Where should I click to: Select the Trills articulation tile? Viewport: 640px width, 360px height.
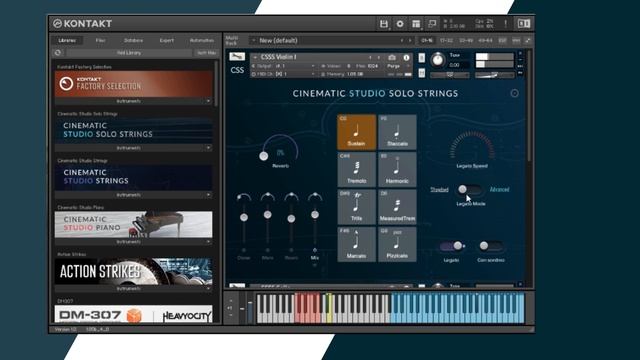[356, 207]
